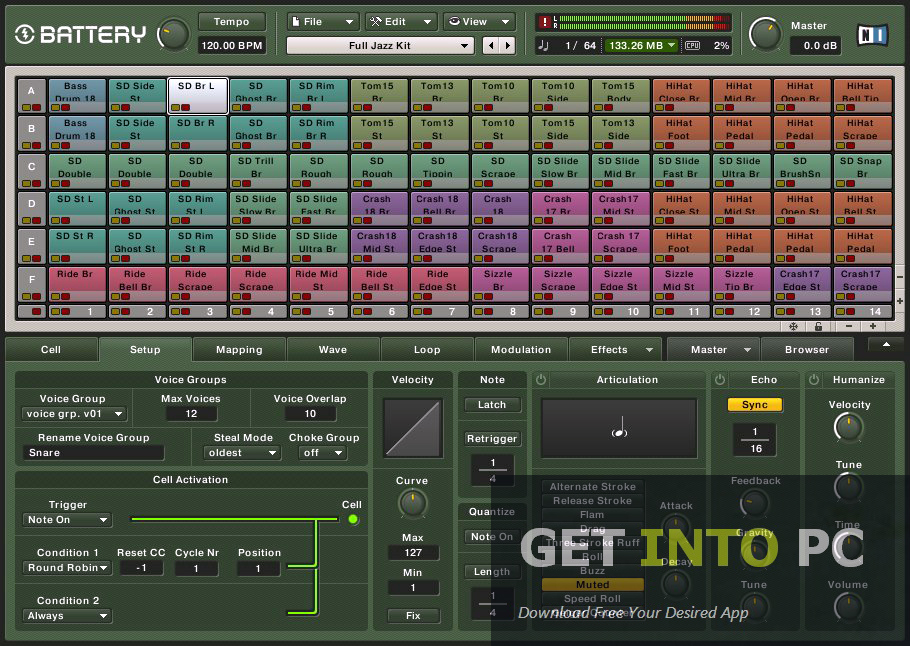Select the Sizzle Br cell

[x=500, y=284]
